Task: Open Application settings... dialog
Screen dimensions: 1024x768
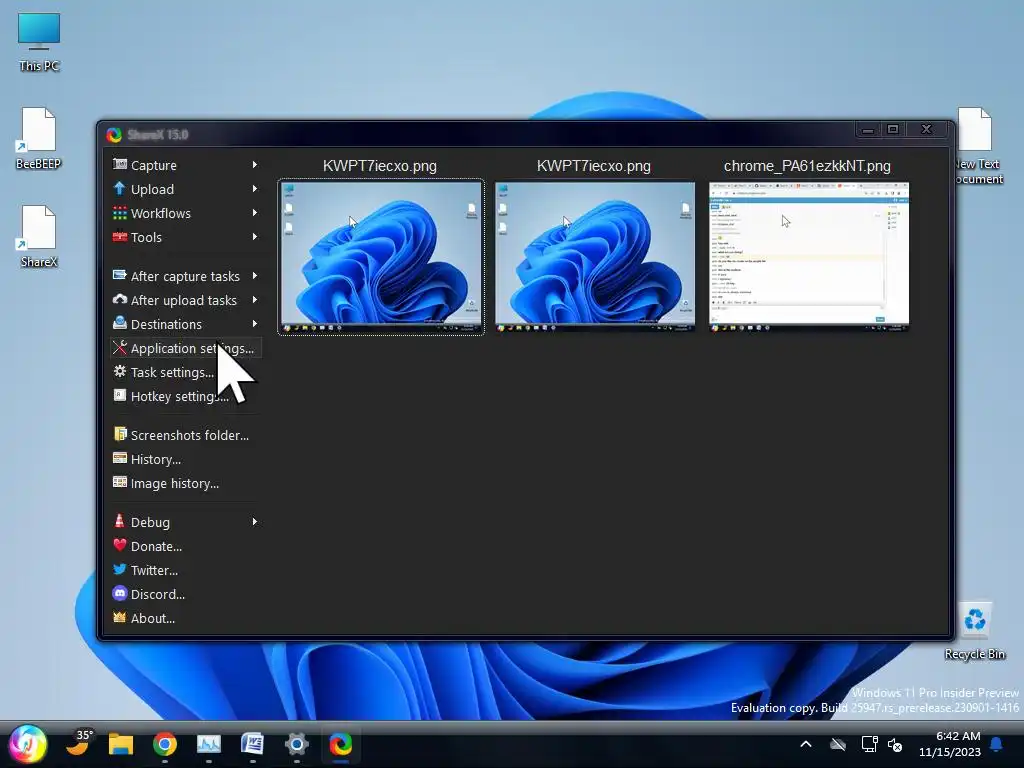Action: click(x=186, y=348)
